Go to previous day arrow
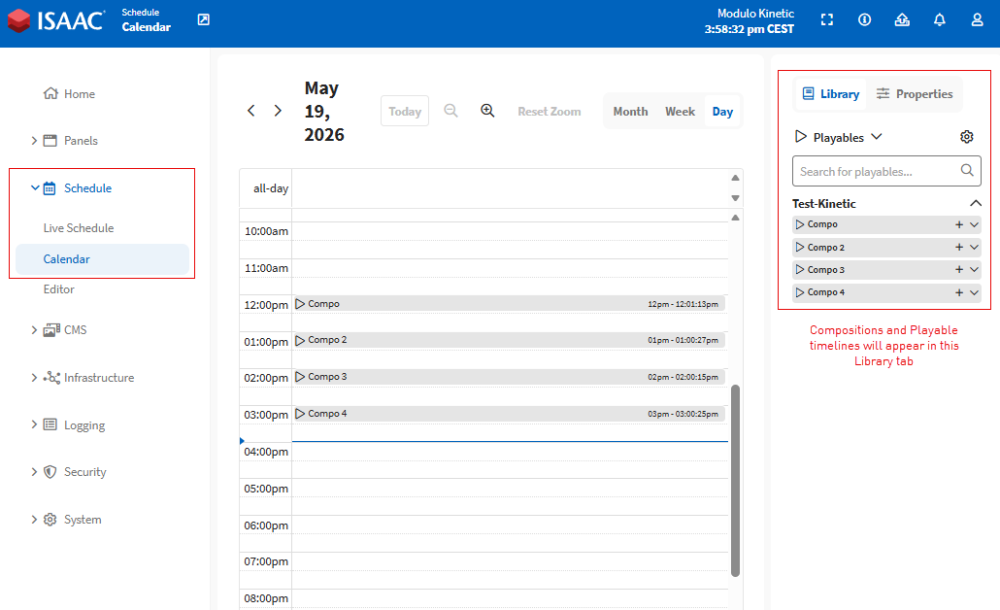This screenshot has width=1000, height=610. tap(251, 110)
